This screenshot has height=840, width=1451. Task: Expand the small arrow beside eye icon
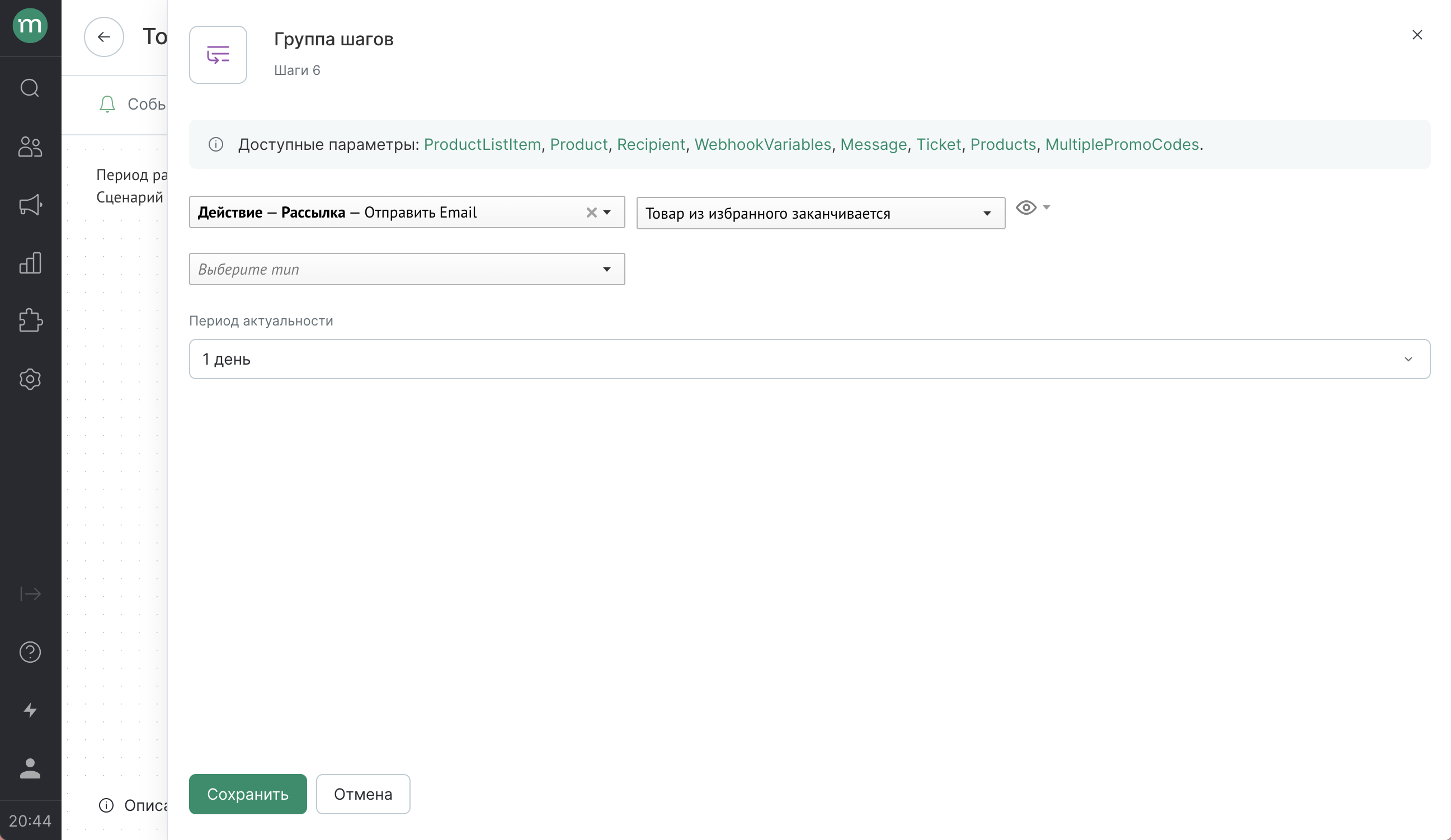click(1046, 207)
